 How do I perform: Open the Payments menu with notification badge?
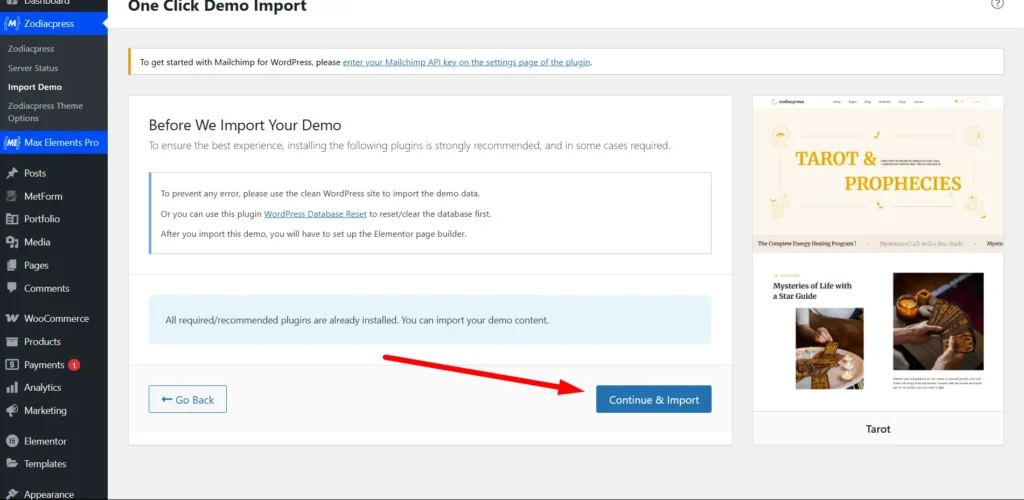[45, 365]
